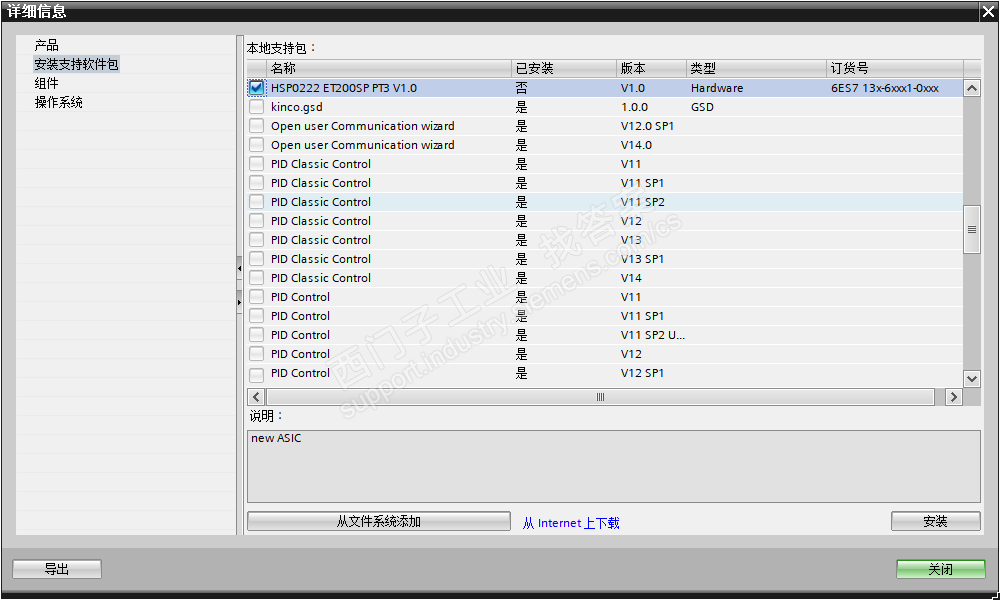Click the list's scroll up arrow

(x=972, y=88)
